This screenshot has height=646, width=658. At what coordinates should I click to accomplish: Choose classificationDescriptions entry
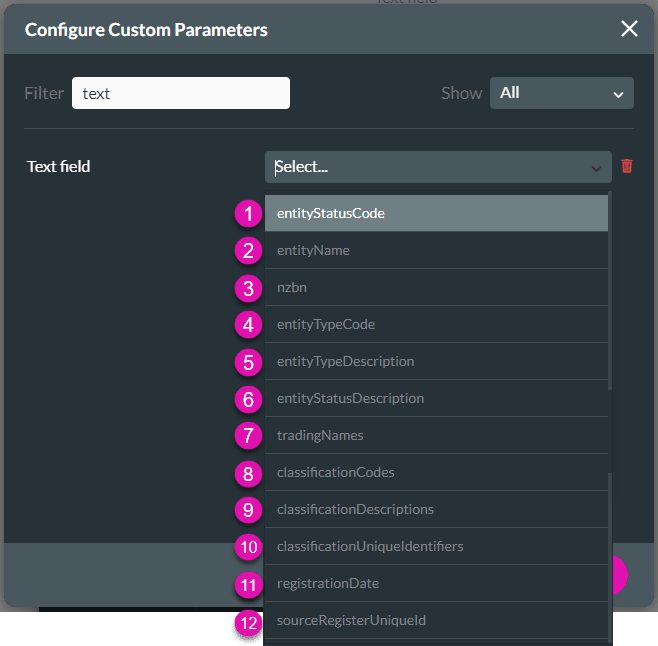pyautogui.click(x=436, y=509)
